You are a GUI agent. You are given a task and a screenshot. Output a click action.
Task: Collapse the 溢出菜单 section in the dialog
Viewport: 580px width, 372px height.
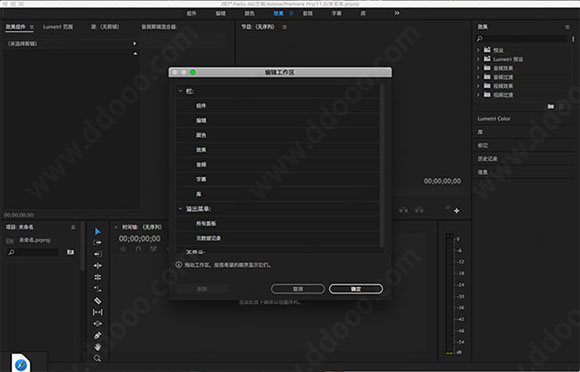[x=181, y=209]
